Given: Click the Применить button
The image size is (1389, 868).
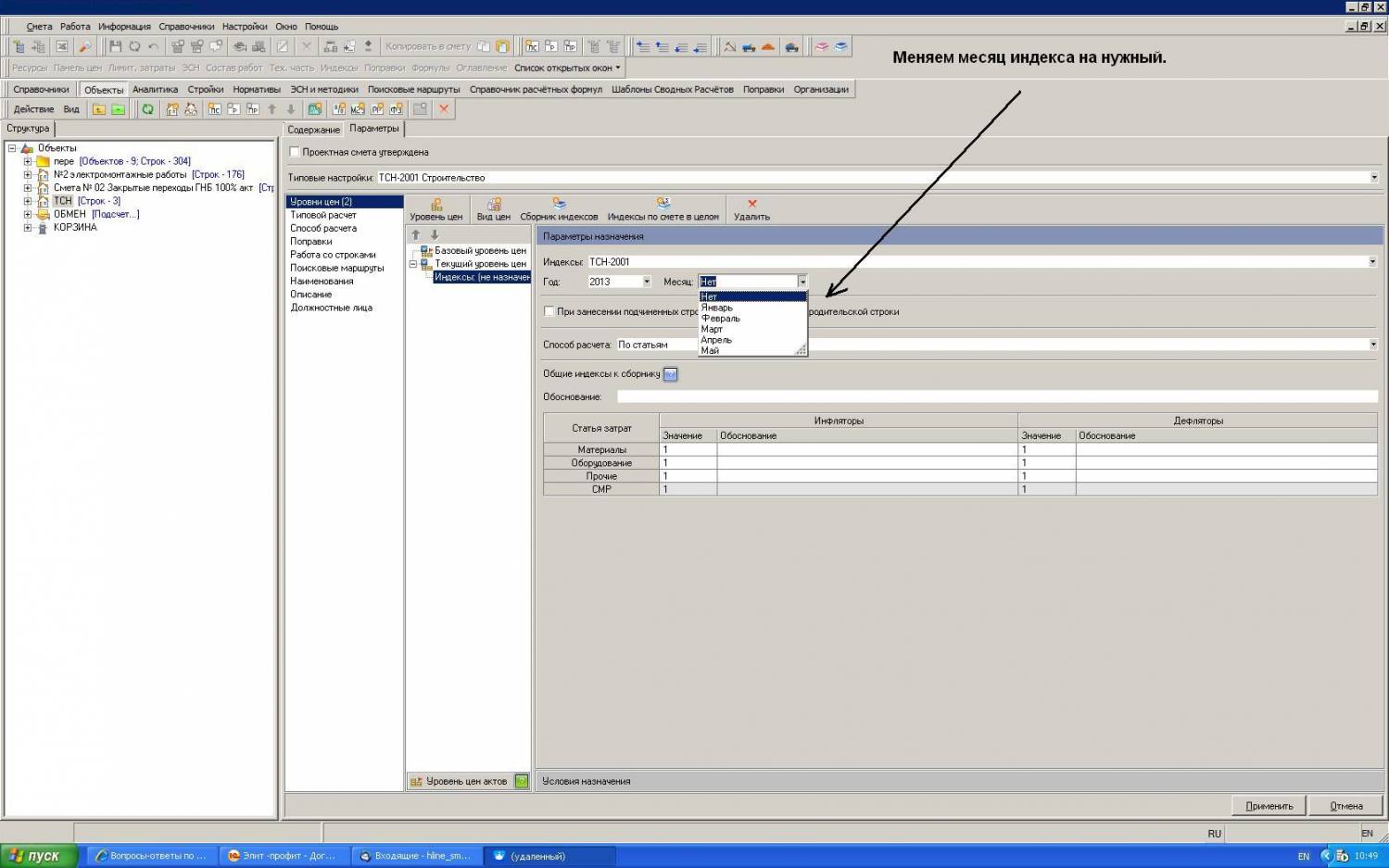Looking at the screenshot, I should click(1269, 806).
